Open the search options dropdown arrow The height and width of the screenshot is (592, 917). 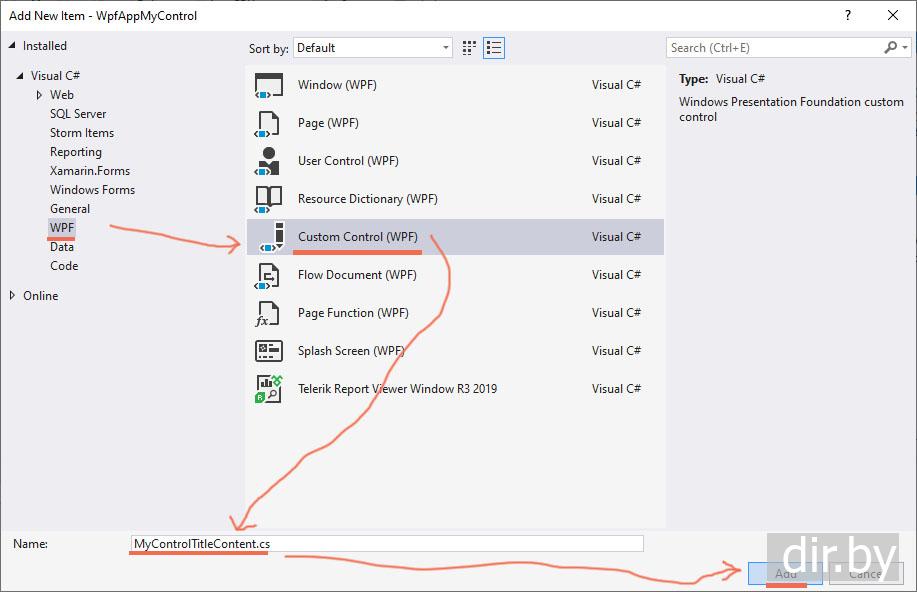tap(905, 48)
